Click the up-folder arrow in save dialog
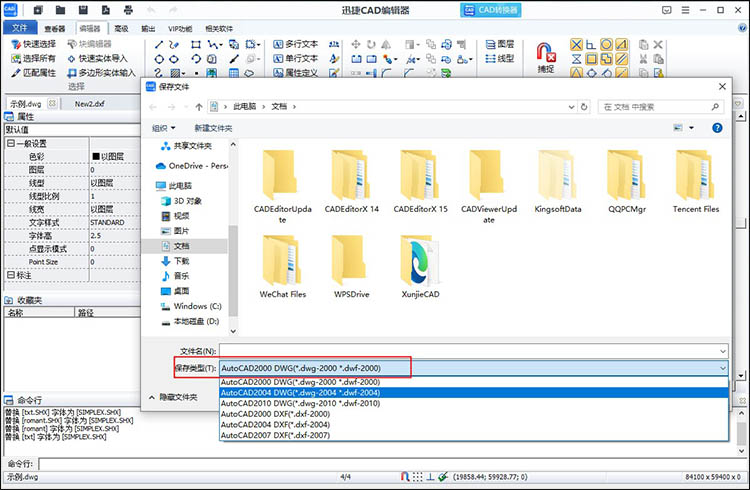Viewport: 750px width, 490px height. [199, 107]
